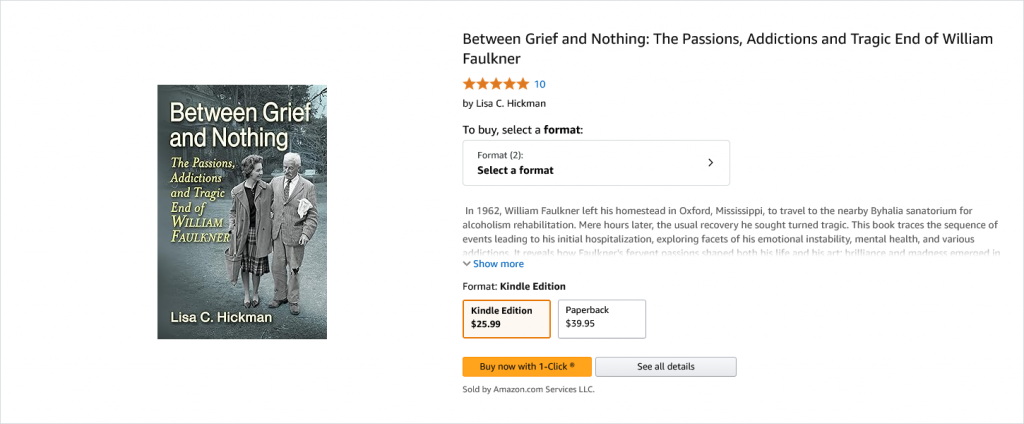Screen dimensions: 1024x424
Task: Open the 10 ratings count link
Action: 540,84
